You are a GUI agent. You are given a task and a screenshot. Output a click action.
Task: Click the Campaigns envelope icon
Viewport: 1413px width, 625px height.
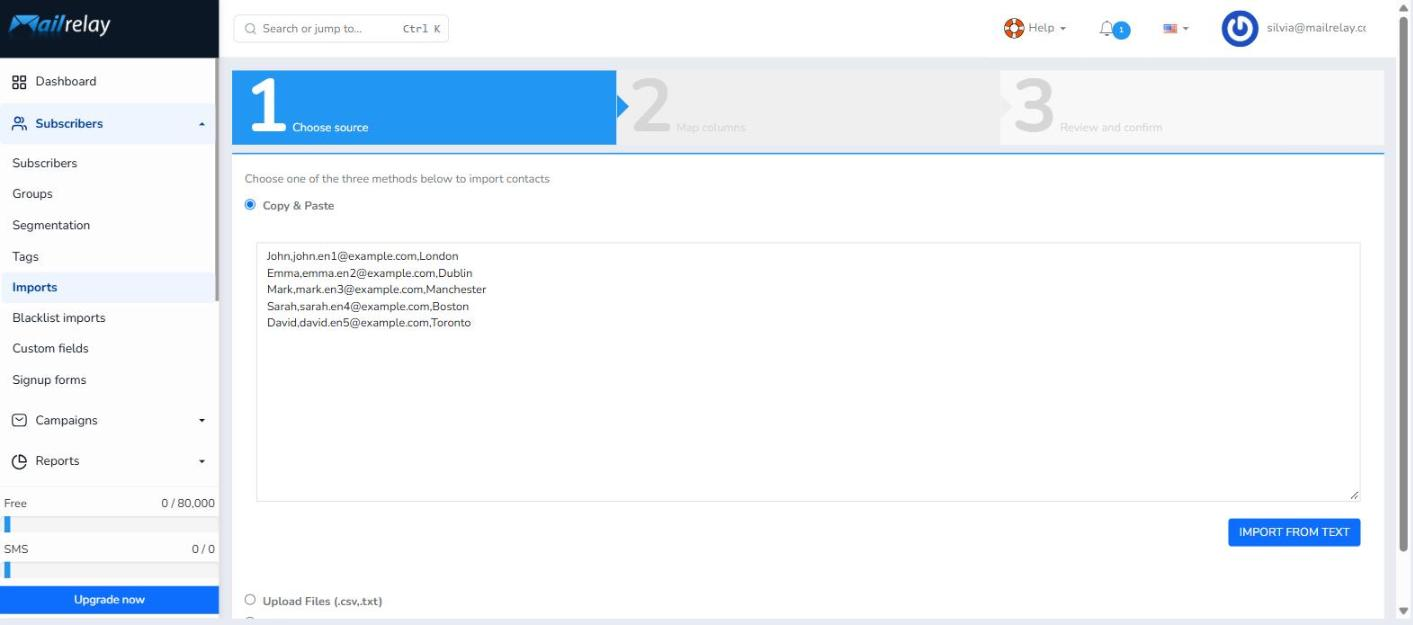coord(19,421)
